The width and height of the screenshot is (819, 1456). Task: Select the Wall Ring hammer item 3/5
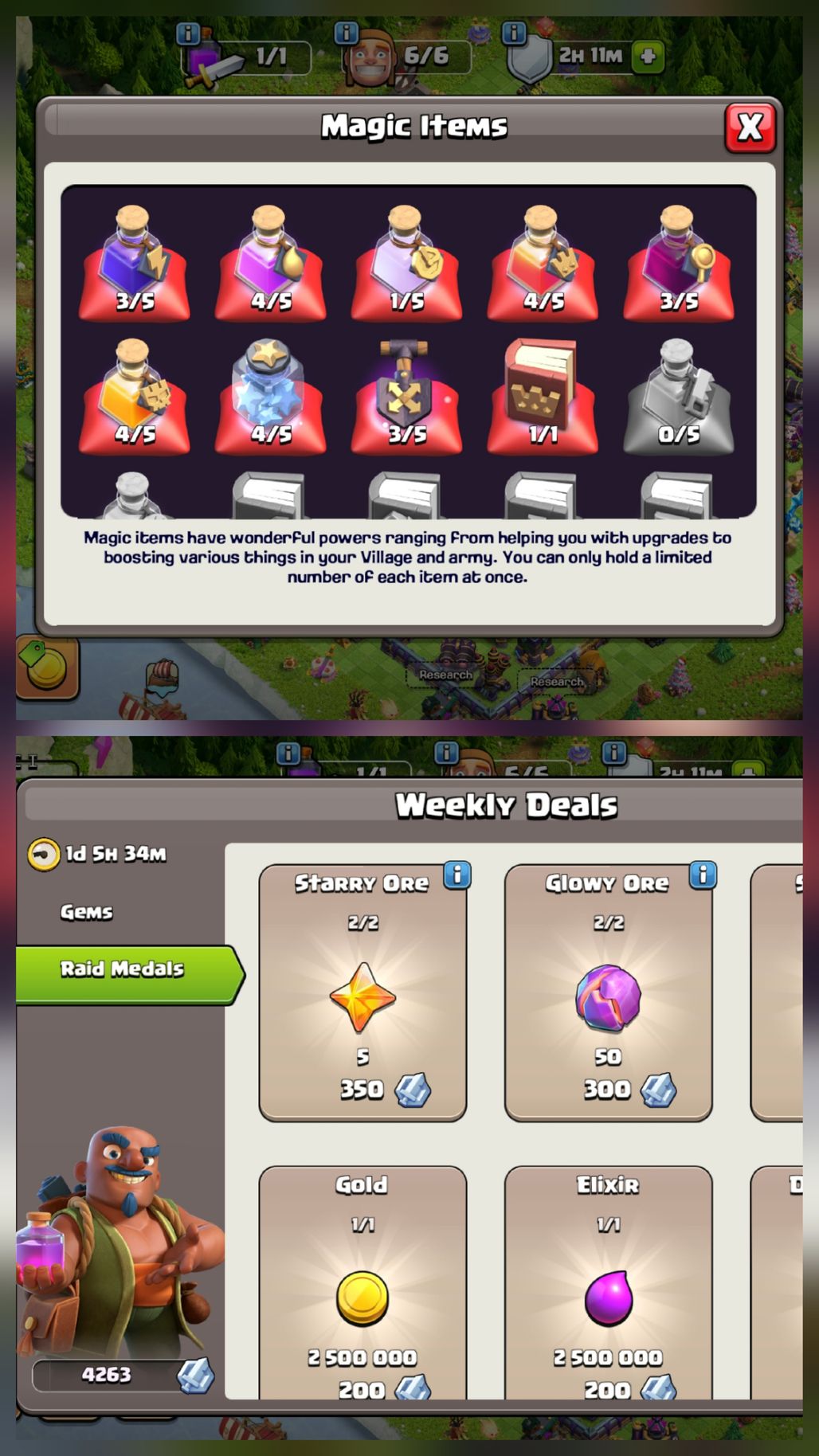coord(407,395)
